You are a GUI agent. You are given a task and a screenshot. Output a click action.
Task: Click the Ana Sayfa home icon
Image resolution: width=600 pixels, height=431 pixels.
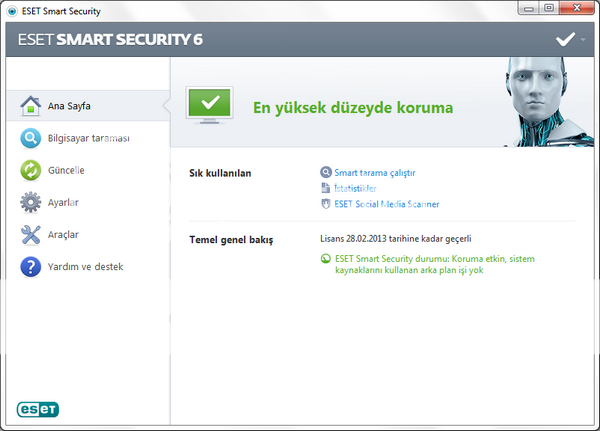pyautogui.click(x=30, y=105)
